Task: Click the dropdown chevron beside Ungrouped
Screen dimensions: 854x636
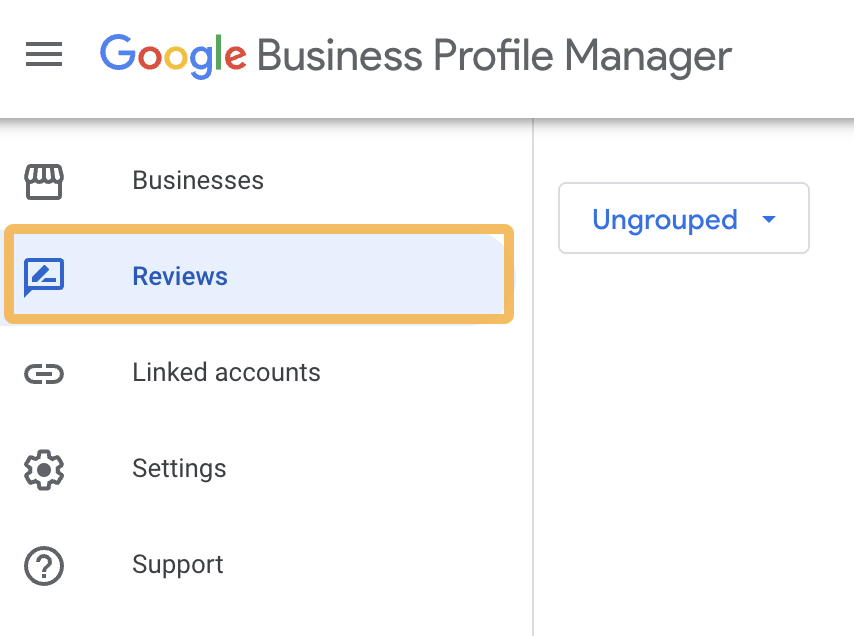Action: pyautogui.click(x=768, y=219)
